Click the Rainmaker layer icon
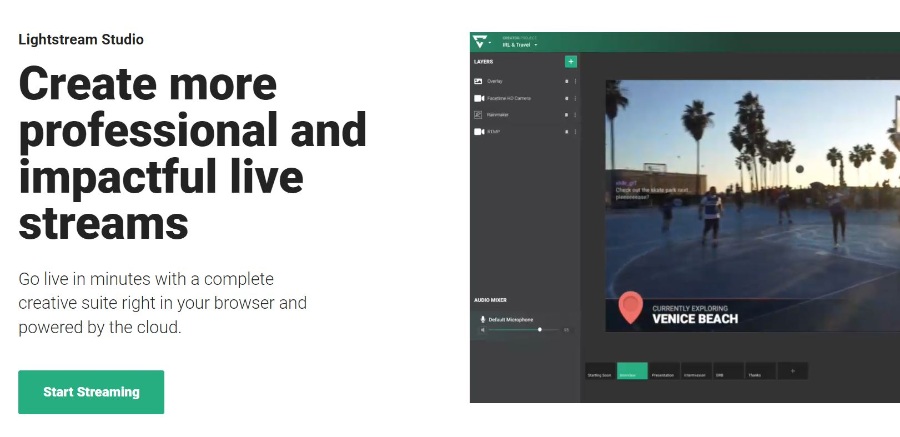 [478, 115]
